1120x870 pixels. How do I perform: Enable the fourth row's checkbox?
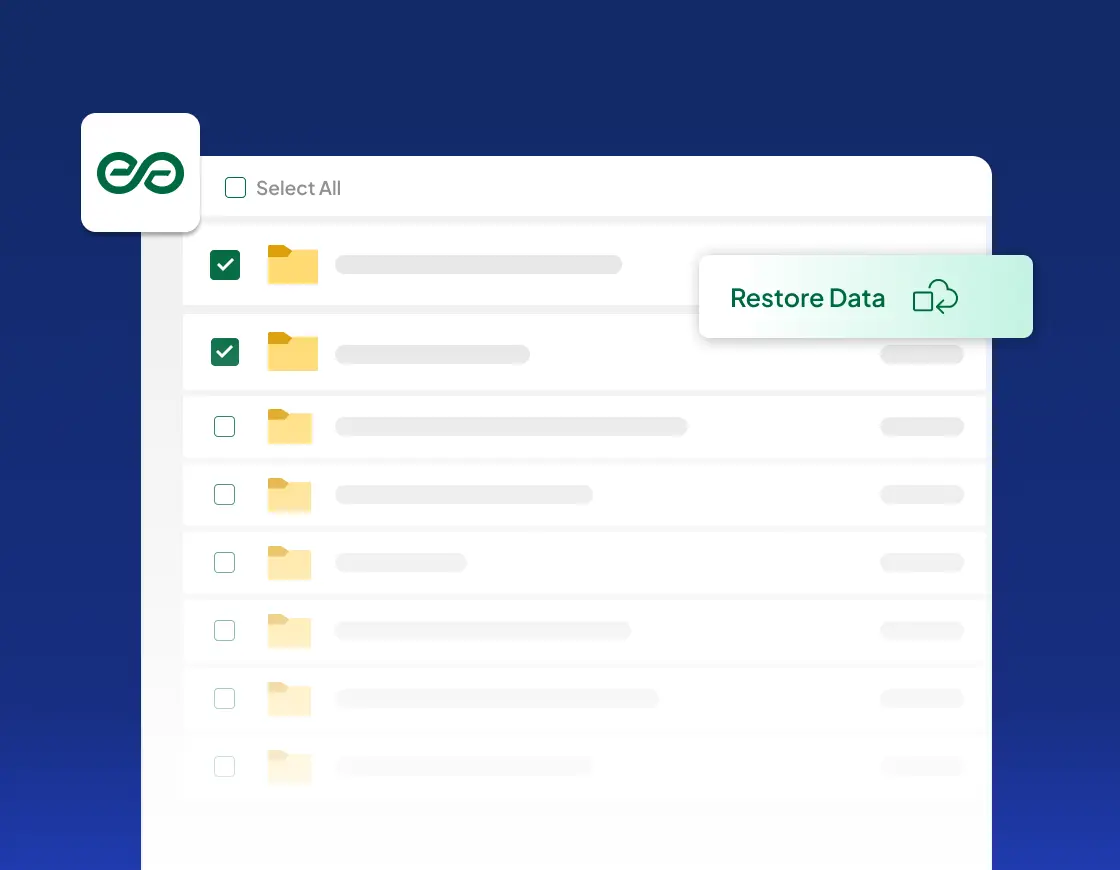(225, 495)
